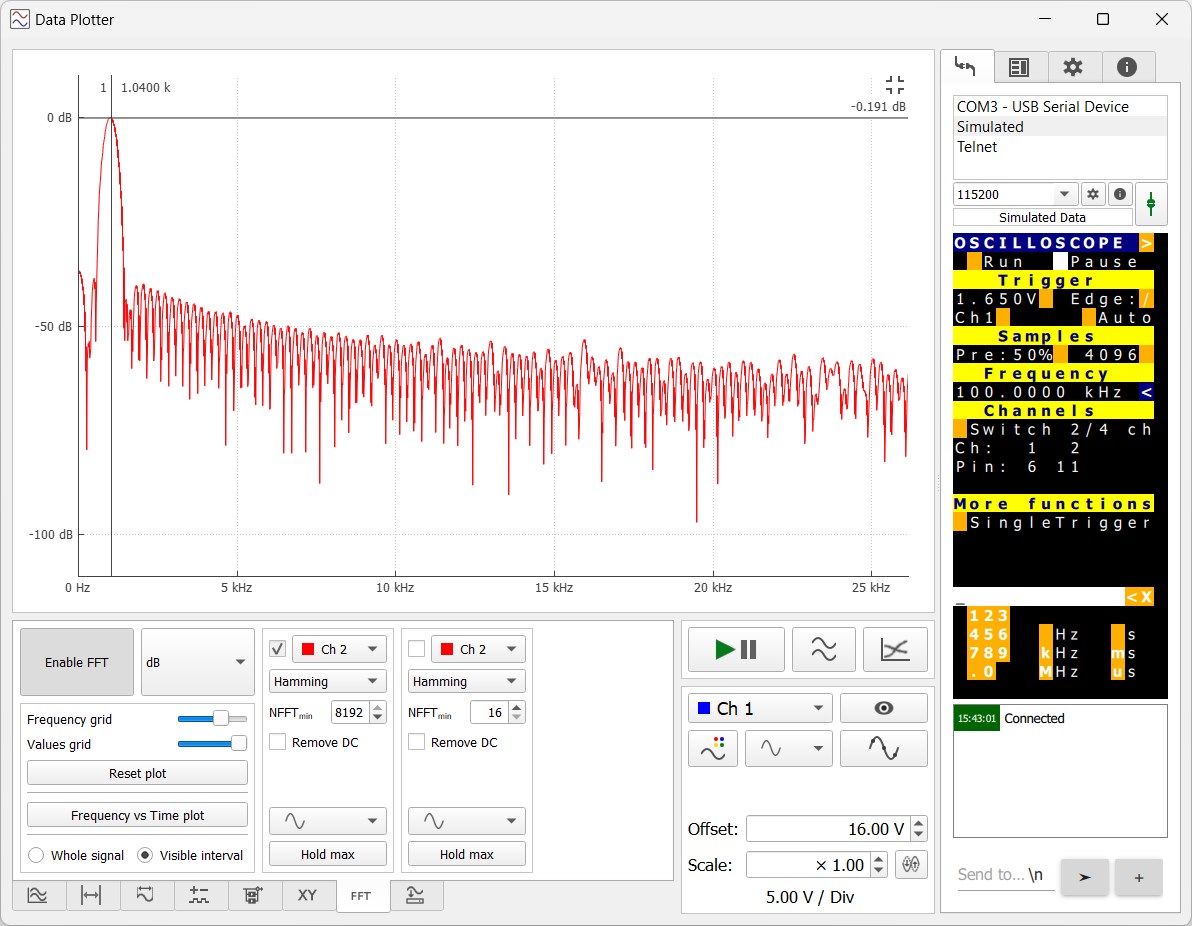The width and height of the screenshot is (1192, 926).
Task: Switch to the XY tab
Action: pyautogui.click(x=307, y=895)
